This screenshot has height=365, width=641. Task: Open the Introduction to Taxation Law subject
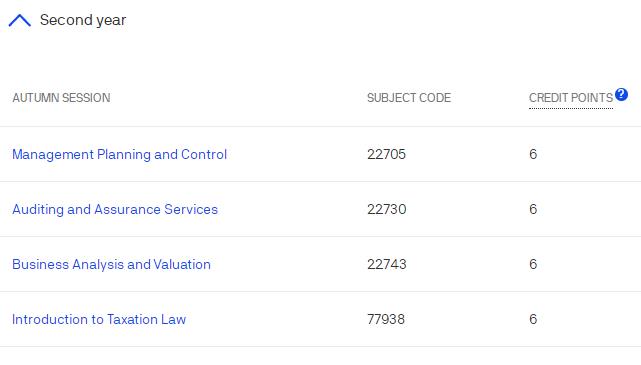pyautogui.click(x=99, y=319)
